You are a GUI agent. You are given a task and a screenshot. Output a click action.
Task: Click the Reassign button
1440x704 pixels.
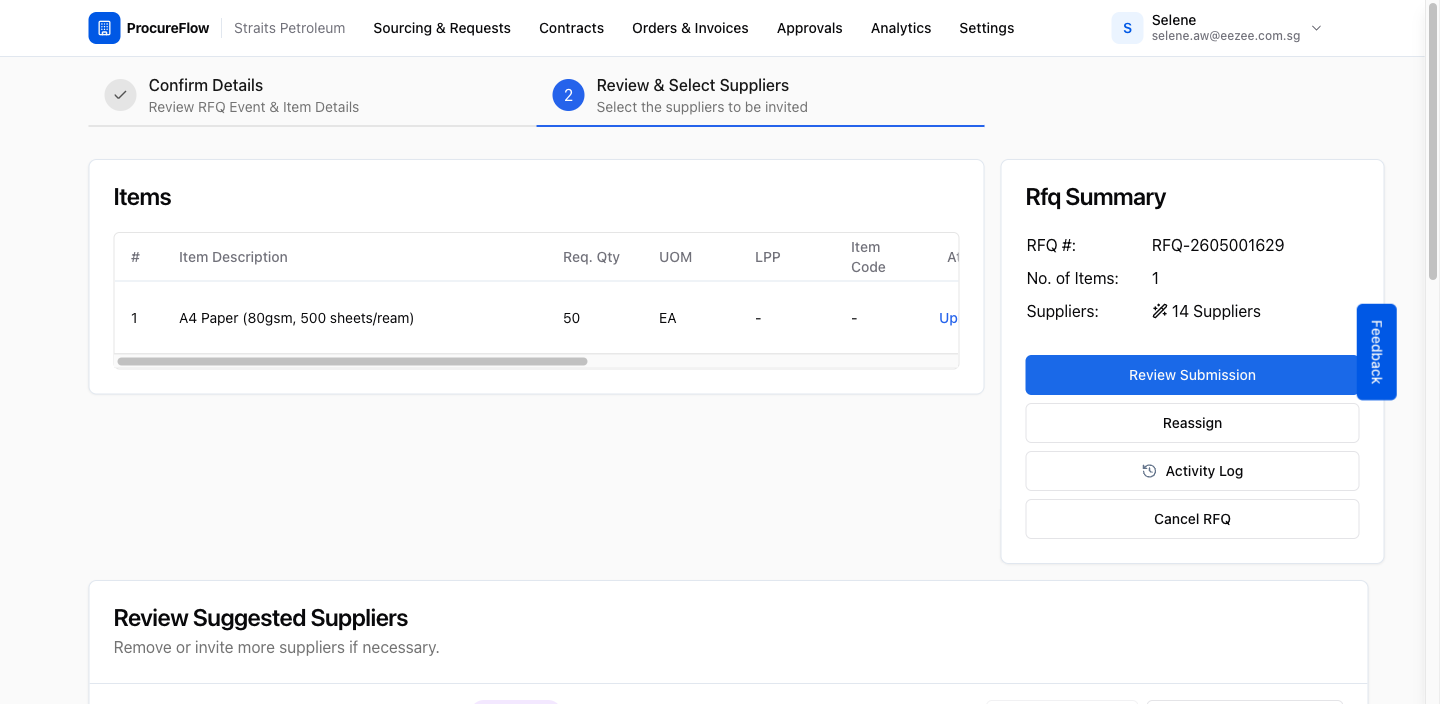point(1192,423)
